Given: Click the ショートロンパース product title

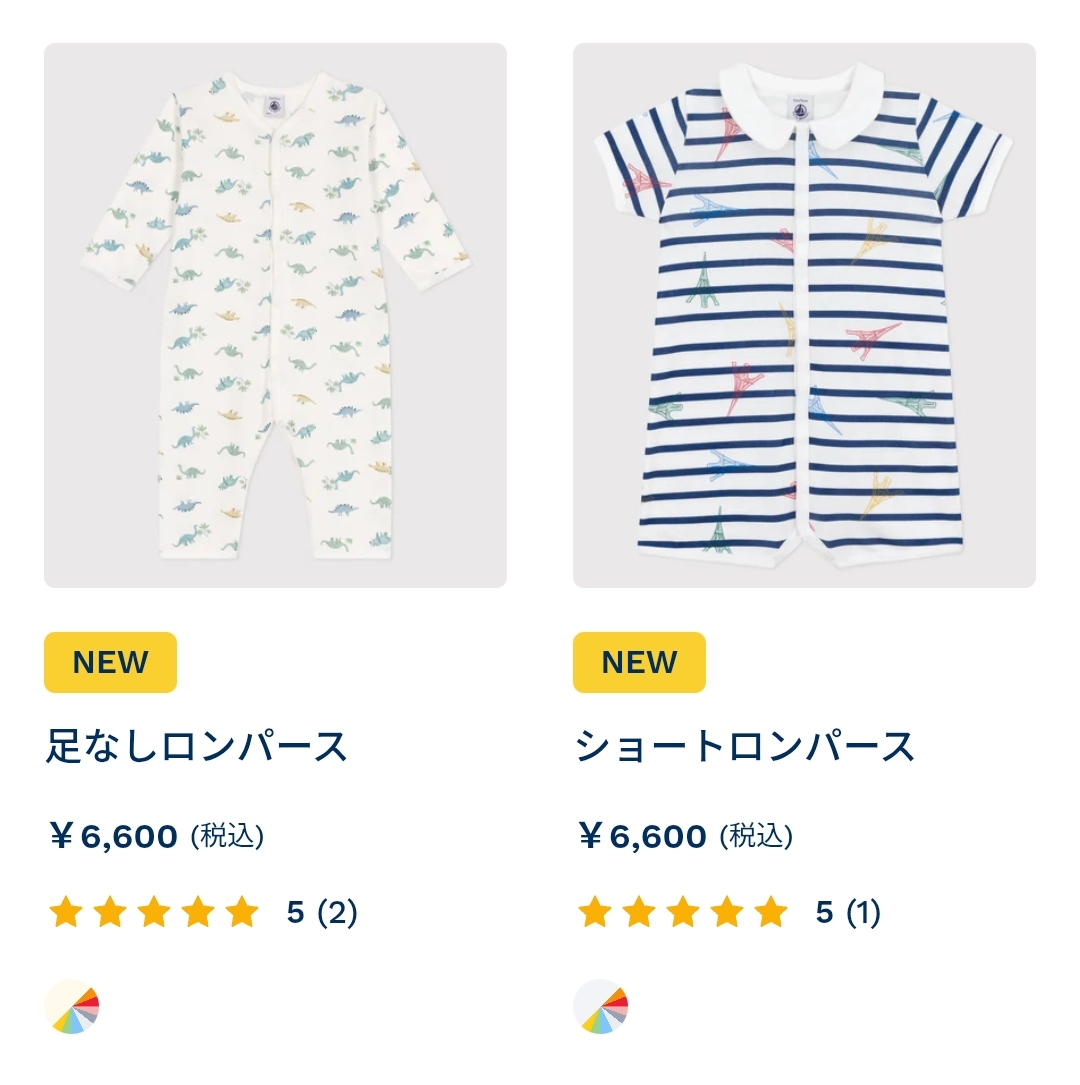Looking at the screenshot, I should pyautogui.click(x=744, y=746).
